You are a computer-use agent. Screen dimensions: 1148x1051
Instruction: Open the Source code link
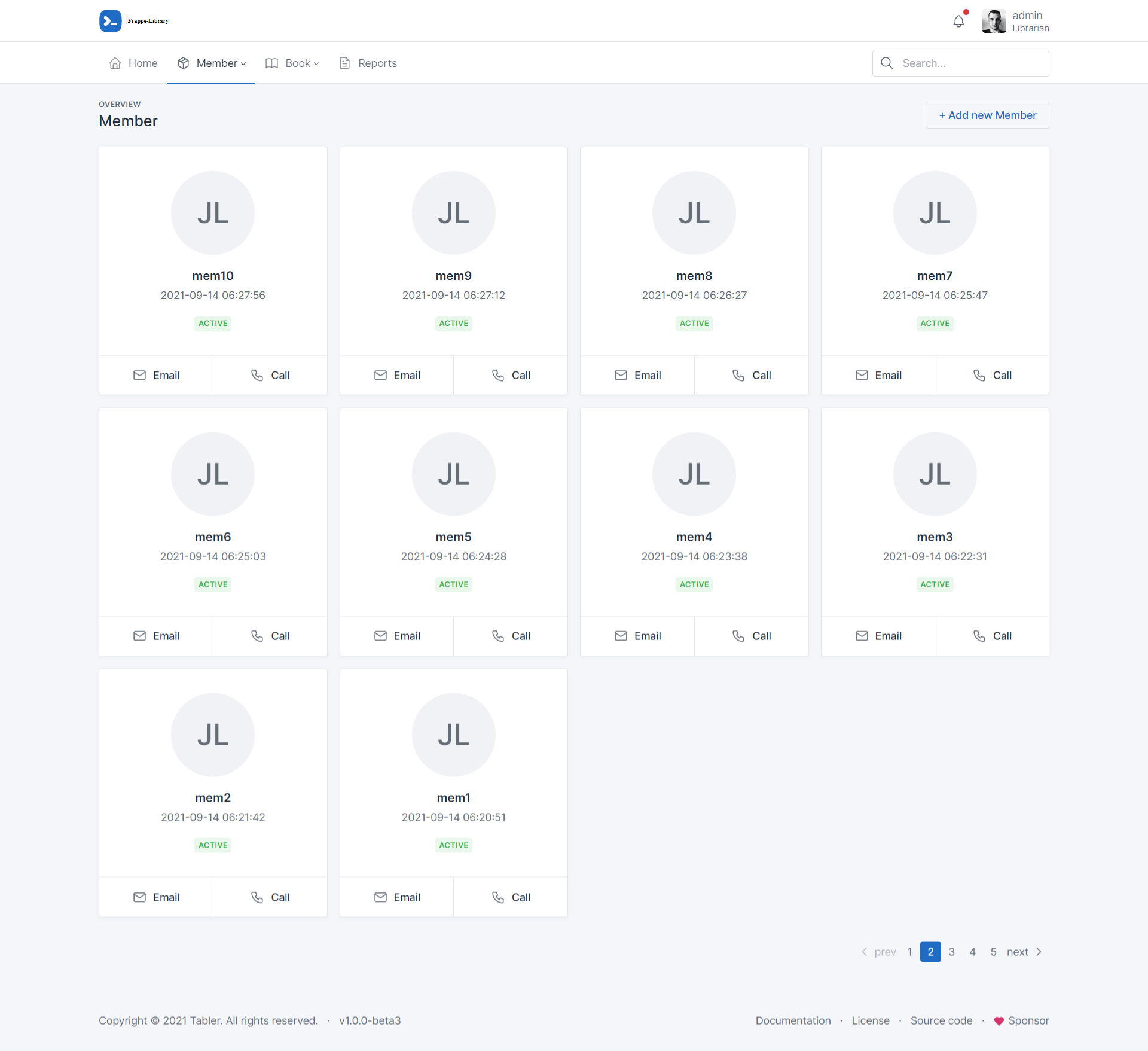coord(941,1021)
